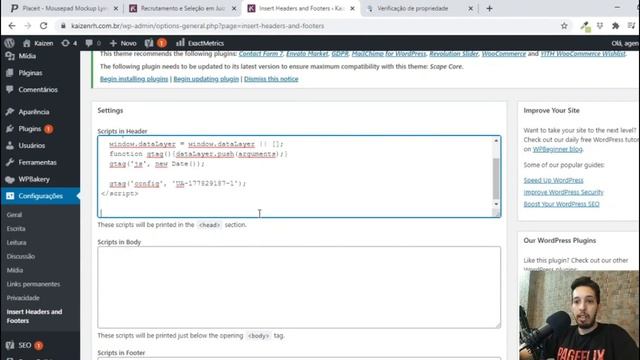
Task: Open the WordPress logo menu in admin bar
Action: [9, 43]
